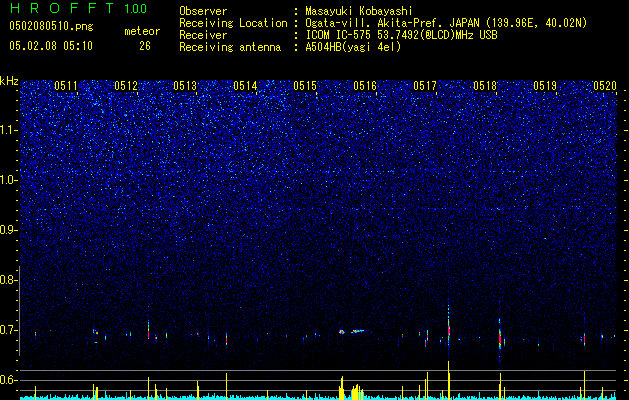Click the meteor count value 26

(145, 46)
